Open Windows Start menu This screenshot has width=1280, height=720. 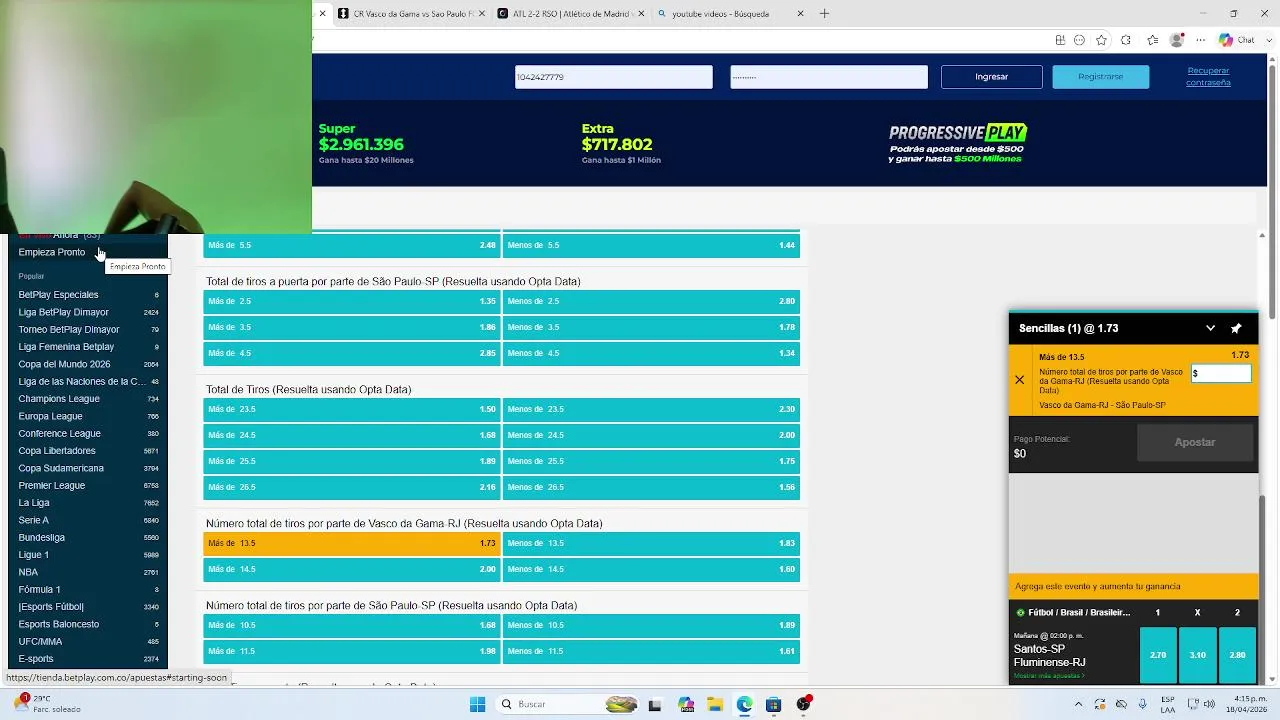[x=477, y=704]
